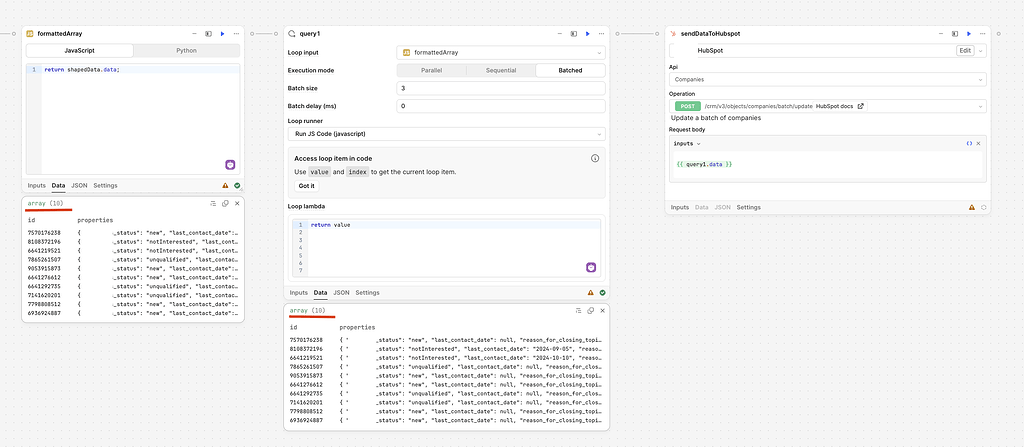Click the green success check in formattedArray footer

[237, 186]
